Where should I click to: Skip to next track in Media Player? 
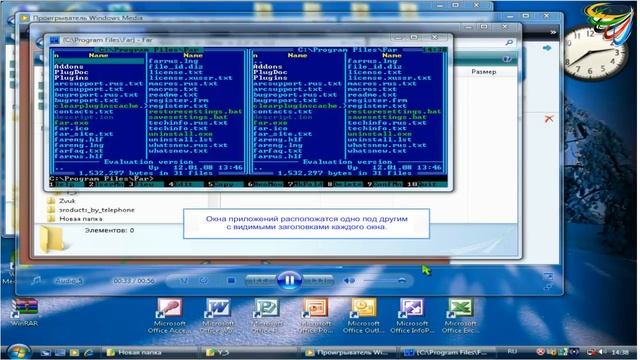point(318,280)
